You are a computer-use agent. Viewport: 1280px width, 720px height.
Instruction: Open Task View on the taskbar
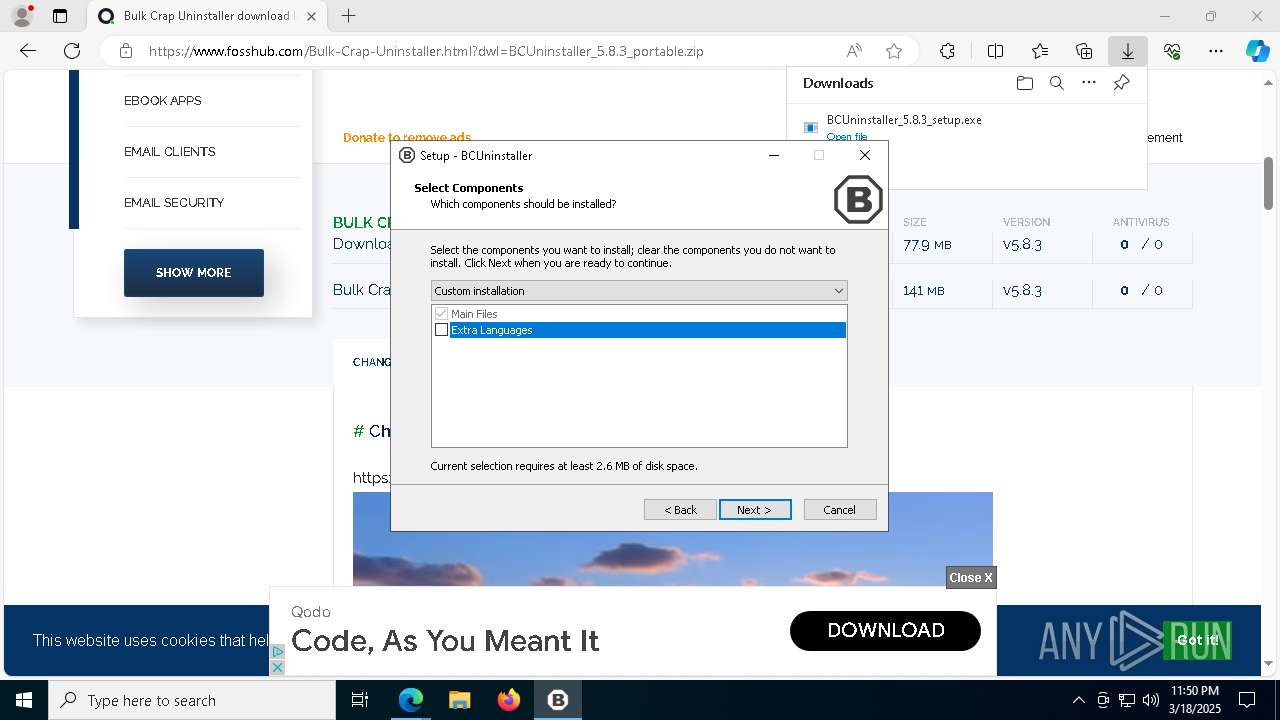coord(360,700)
